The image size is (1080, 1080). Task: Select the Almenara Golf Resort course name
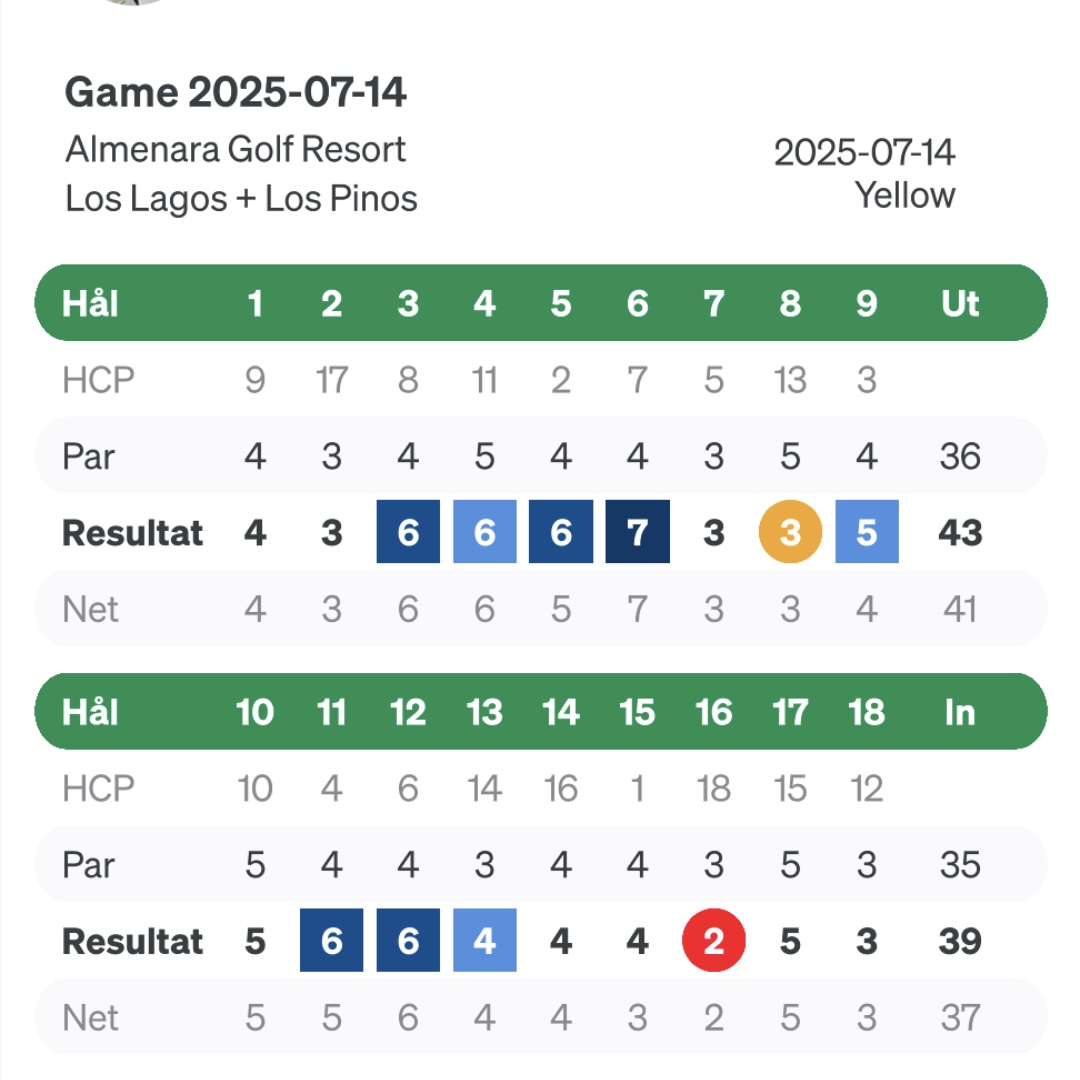pyautogui.click(x=236, y=149)
